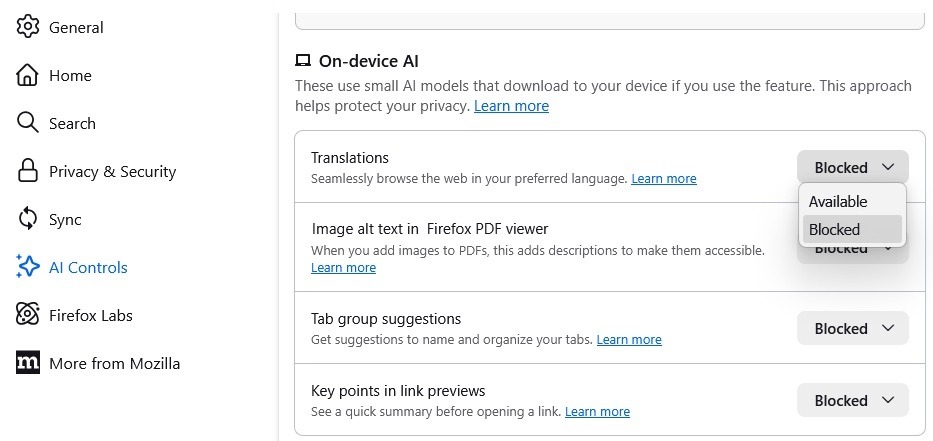Click the General gear icon
The height and width of the screenshot is (441, 933).
click(28, 27)
